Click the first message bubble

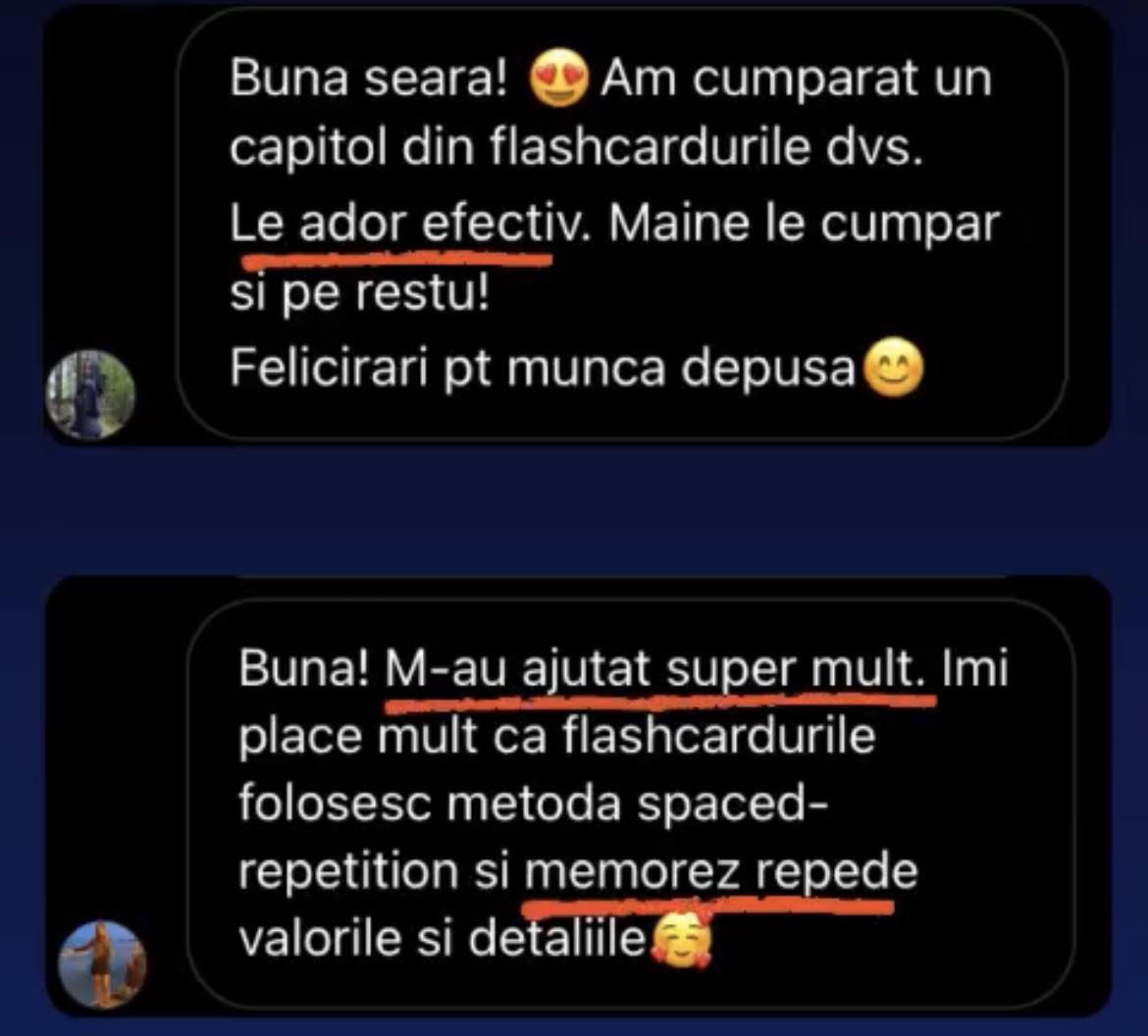click(x=622, y=222)
